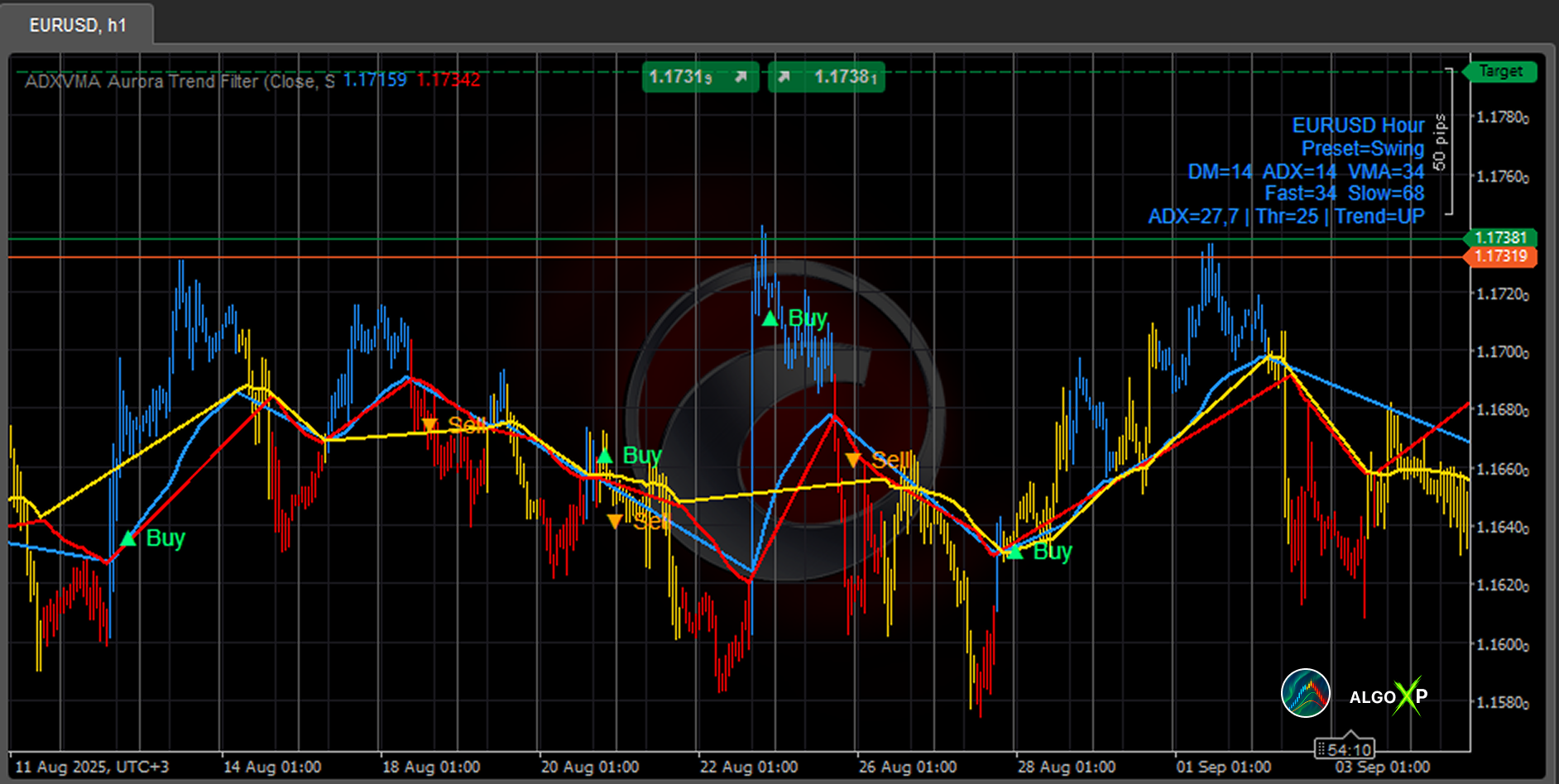Click the circular chart logo icon beside AlgoXP
The height and width of the screenshot is (784, 1559).
(x=1305, y=693)
